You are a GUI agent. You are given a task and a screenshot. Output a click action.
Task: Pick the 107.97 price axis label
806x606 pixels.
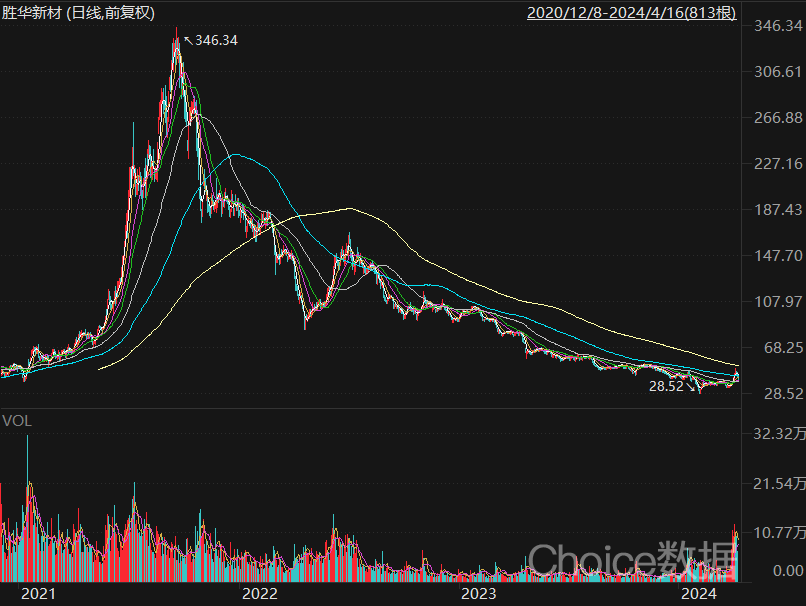pyautogui.click(x=777, y=302)
